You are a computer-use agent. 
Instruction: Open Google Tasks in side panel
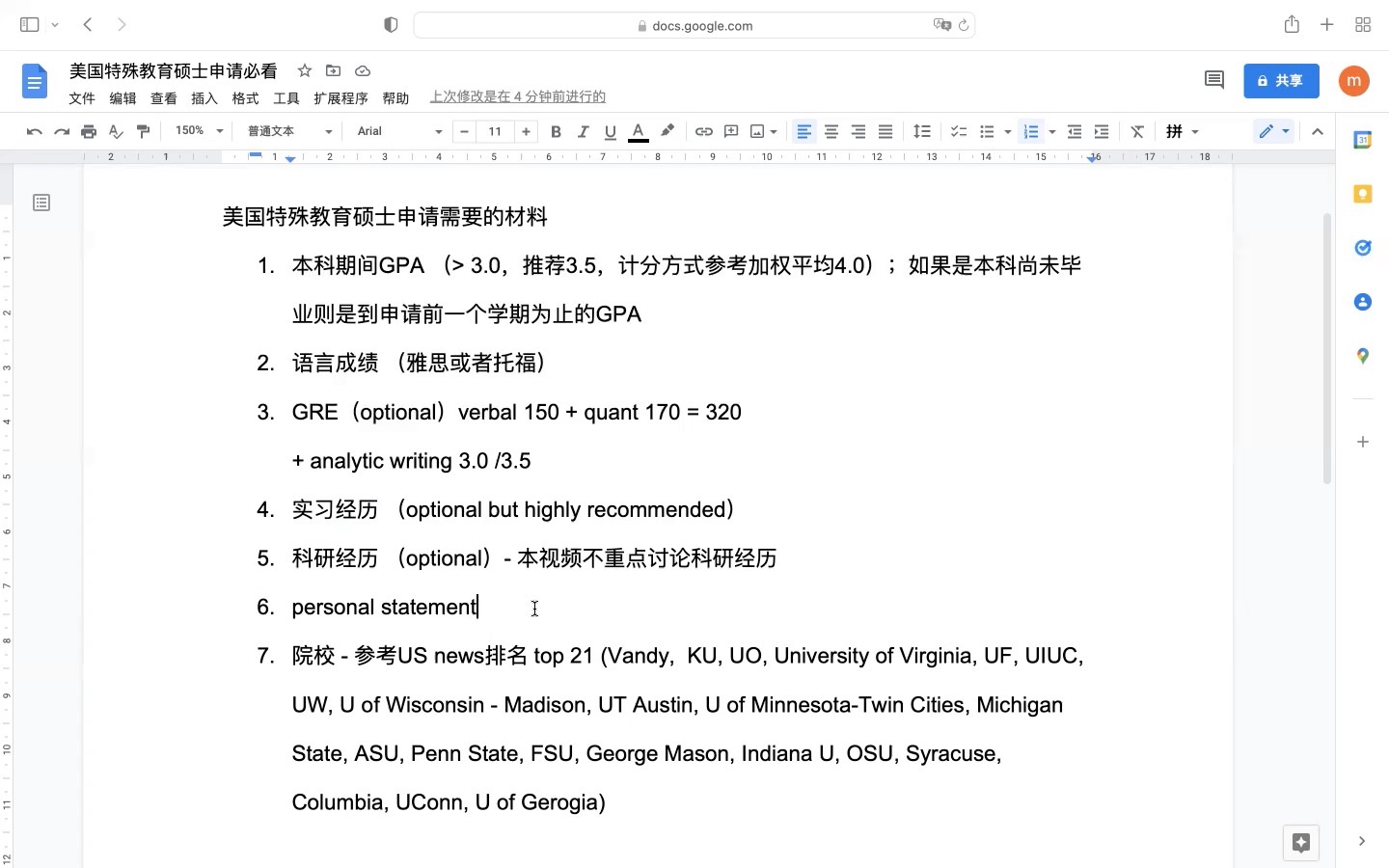point(1363,248)
